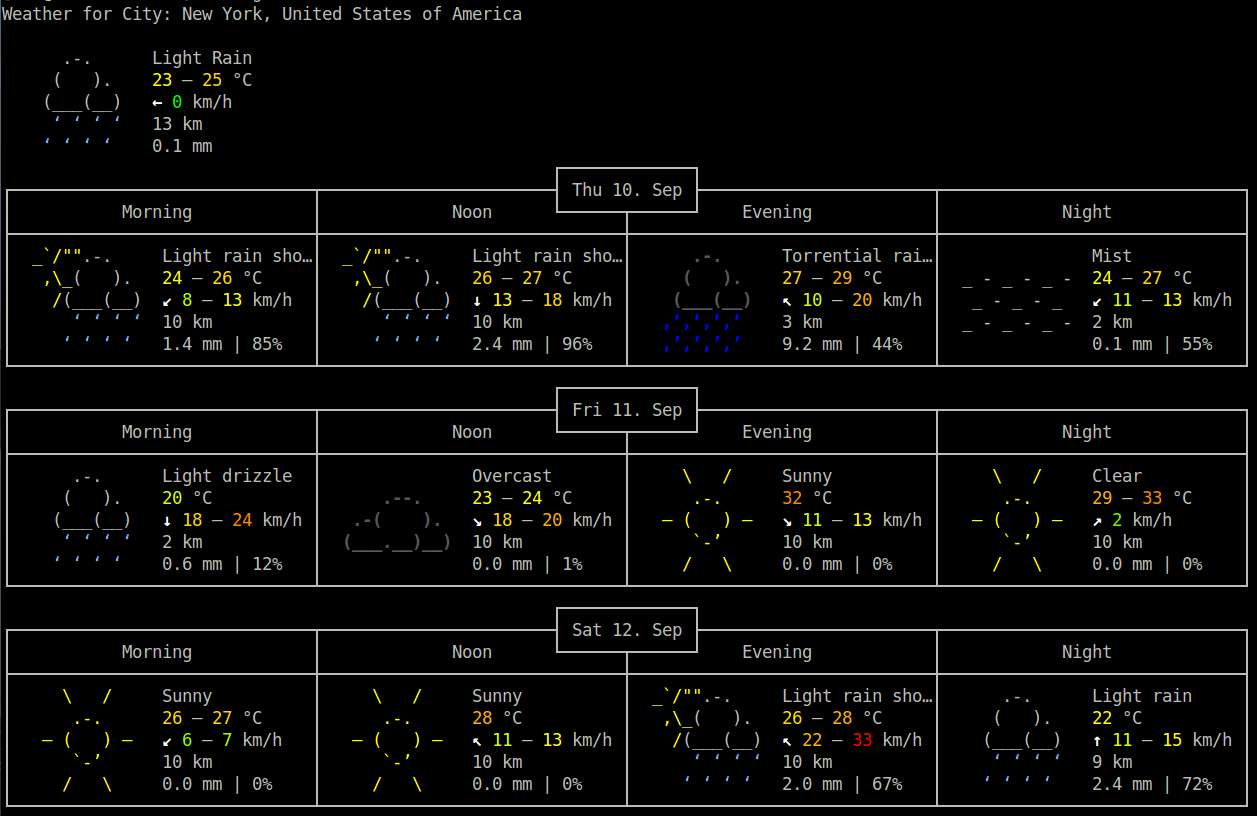Click Thursday's 'Noon' column header
The width and height of the screenshot is (1257, 816).
pyautogui.click(x=472, y=212)
